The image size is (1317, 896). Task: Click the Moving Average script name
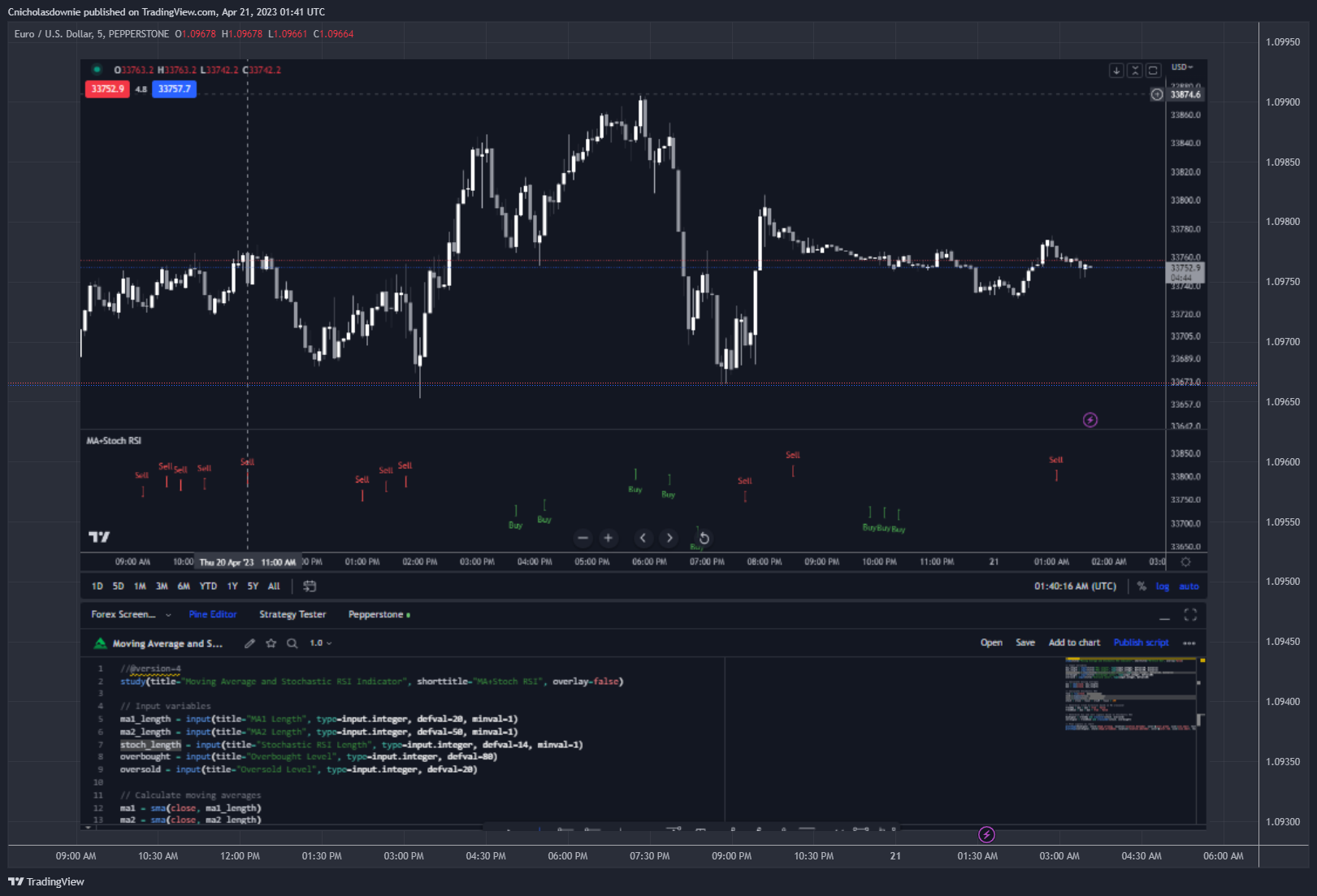coord(167,643)
